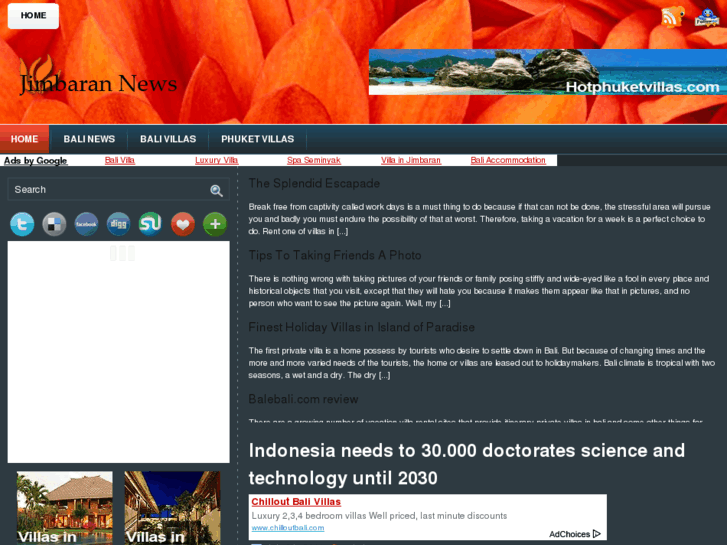Screen dimensions: 727x545
Task: Click the green plus share icon
Action: [x=215, y=224]
